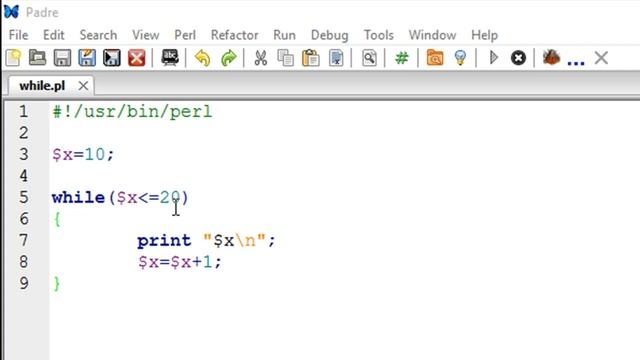
Task: Click line number 7 in the margin
Action: coord(24,240)
